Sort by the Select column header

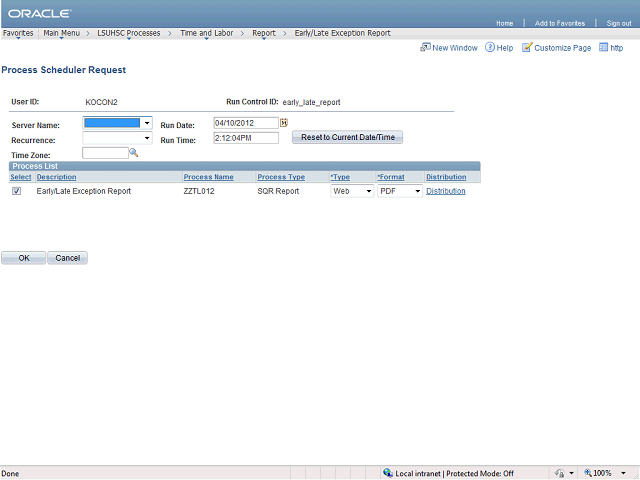21,177
